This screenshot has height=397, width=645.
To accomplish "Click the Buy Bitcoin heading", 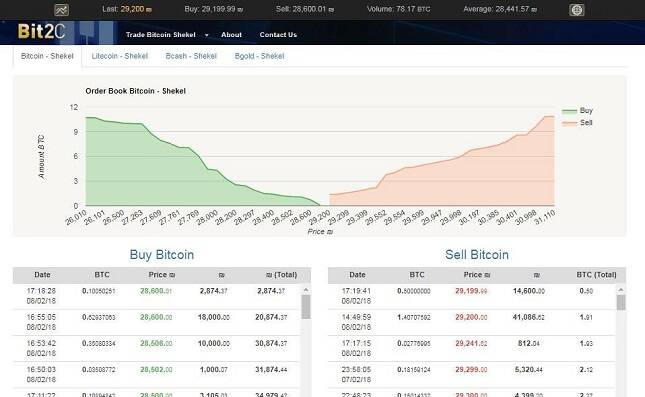I will click(162, 255).
